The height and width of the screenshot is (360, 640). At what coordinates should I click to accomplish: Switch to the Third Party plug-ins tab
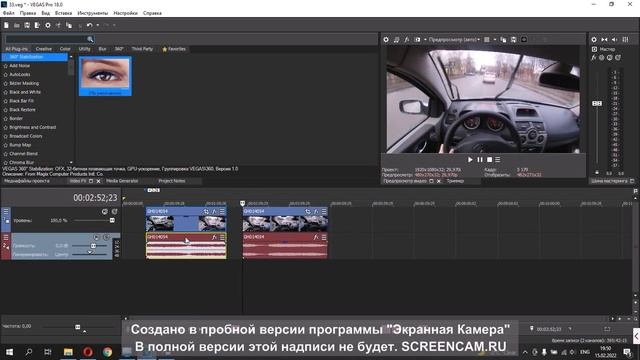point(142,49)
